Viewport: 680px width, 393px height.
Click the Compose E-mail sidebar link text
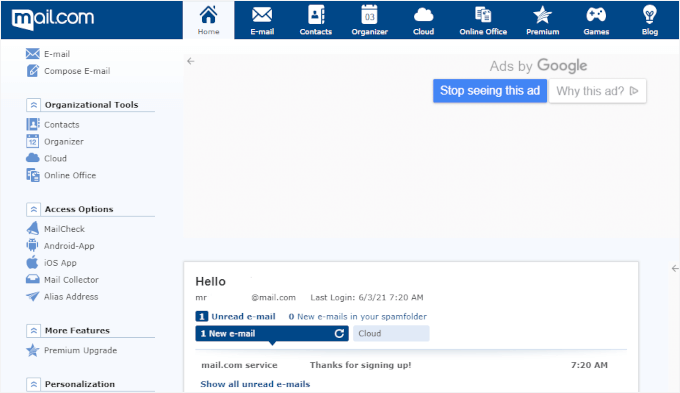(x=77, y=71)
